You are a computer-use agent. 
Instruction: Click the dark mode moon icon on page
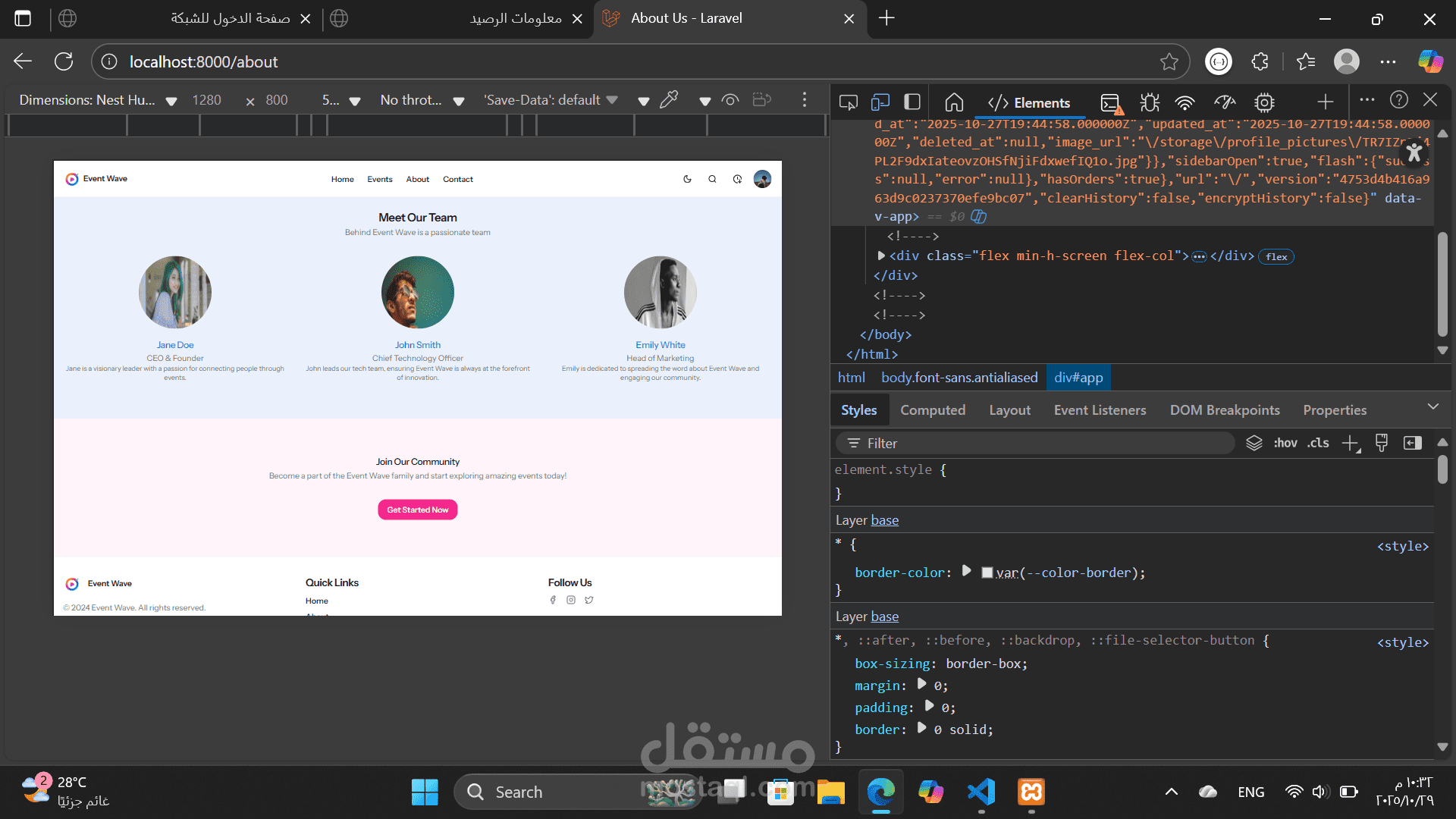coord(687,180)
